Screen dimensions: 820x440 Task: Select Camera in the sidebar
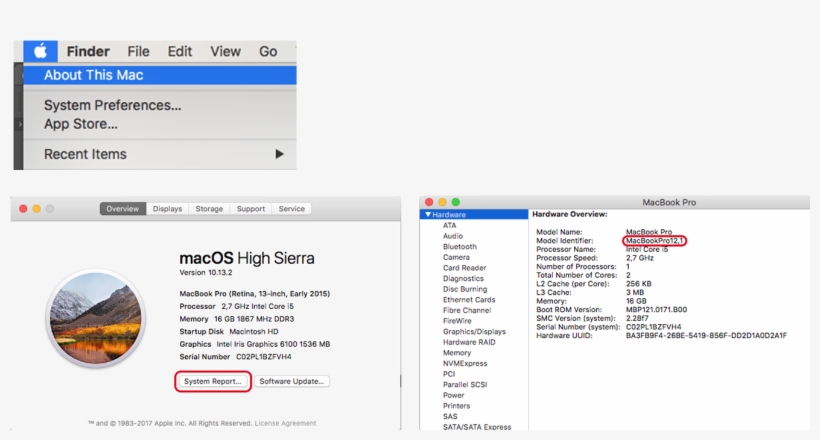point(456,257)
